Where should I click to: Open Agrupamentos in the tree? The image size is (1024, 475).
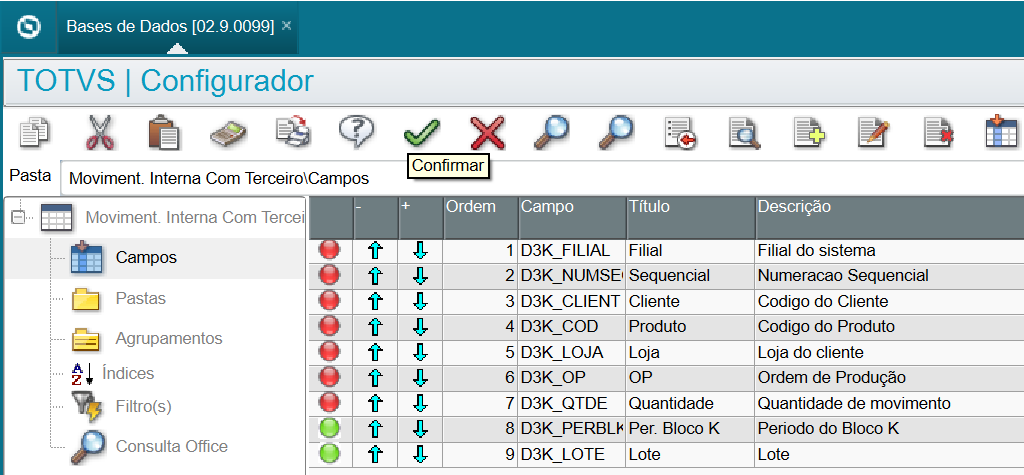(x=168, y=338)
